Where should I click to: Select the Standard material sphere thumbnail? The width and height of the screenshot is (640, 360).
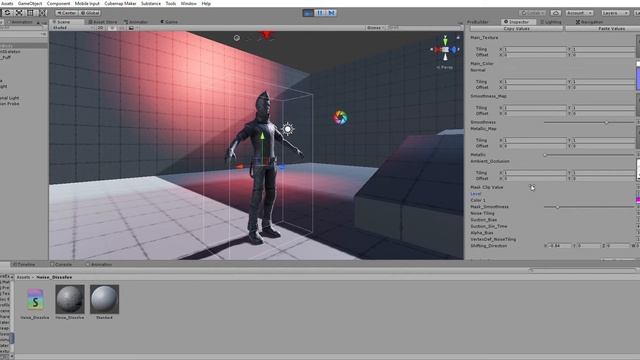point(104,299)
